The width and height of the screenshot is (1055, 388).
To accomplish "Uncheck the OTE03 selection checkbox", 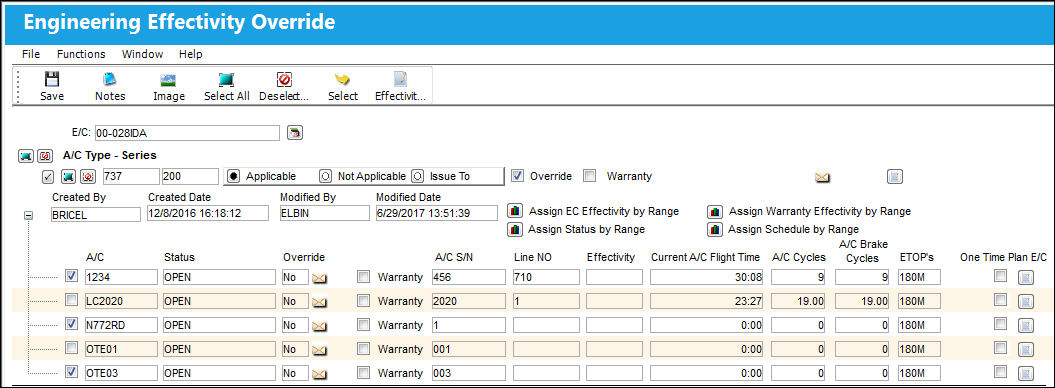I will click(71, 372).
